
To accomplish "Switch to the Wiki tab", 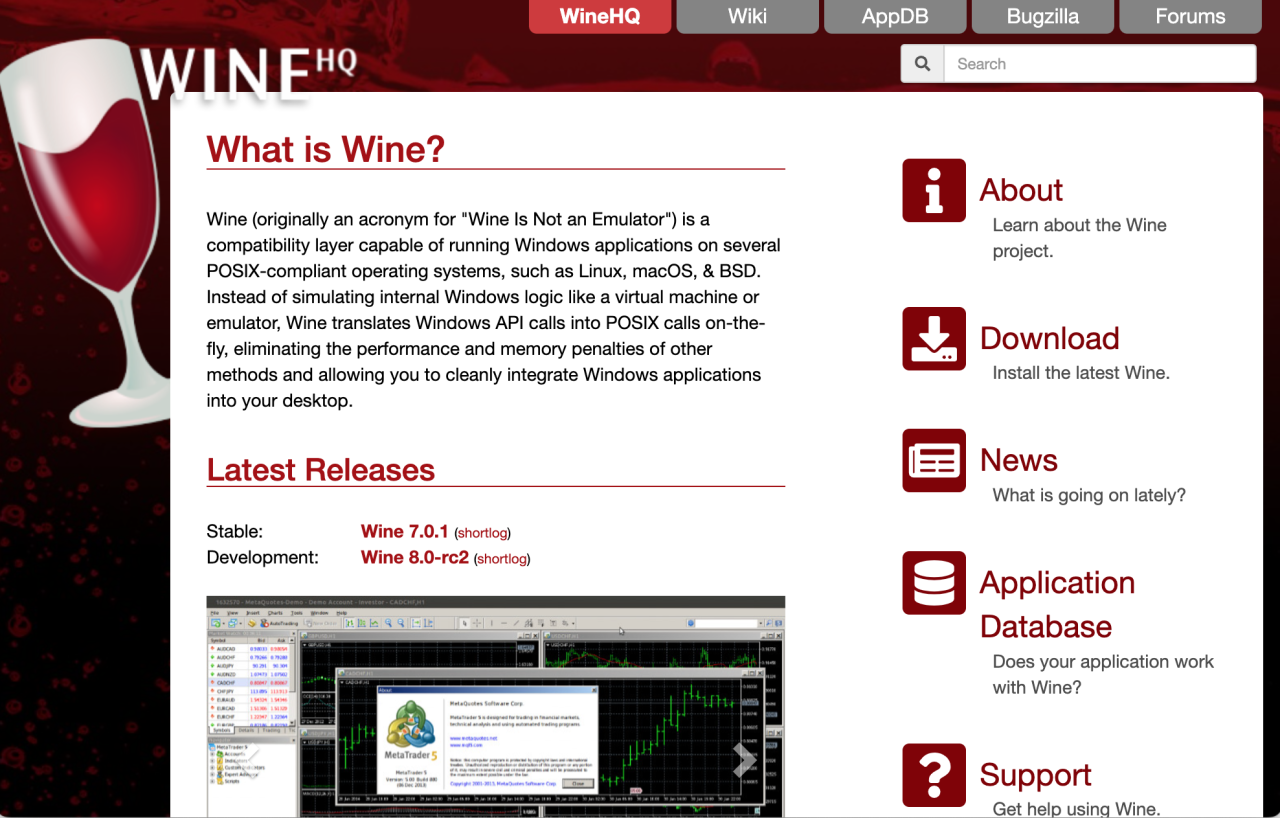I will 747,16.
